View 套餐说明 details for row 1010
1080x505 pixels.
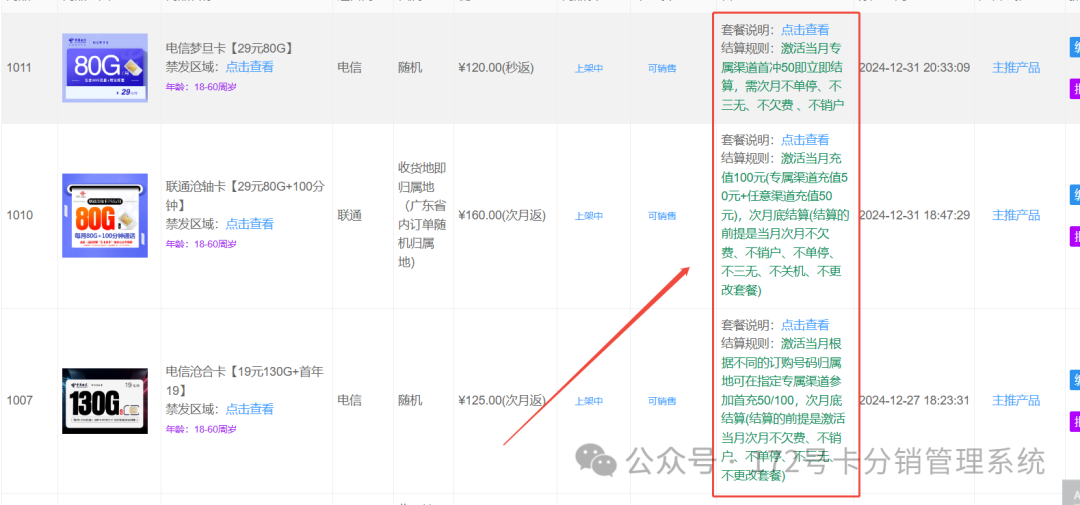click(805, 140)
